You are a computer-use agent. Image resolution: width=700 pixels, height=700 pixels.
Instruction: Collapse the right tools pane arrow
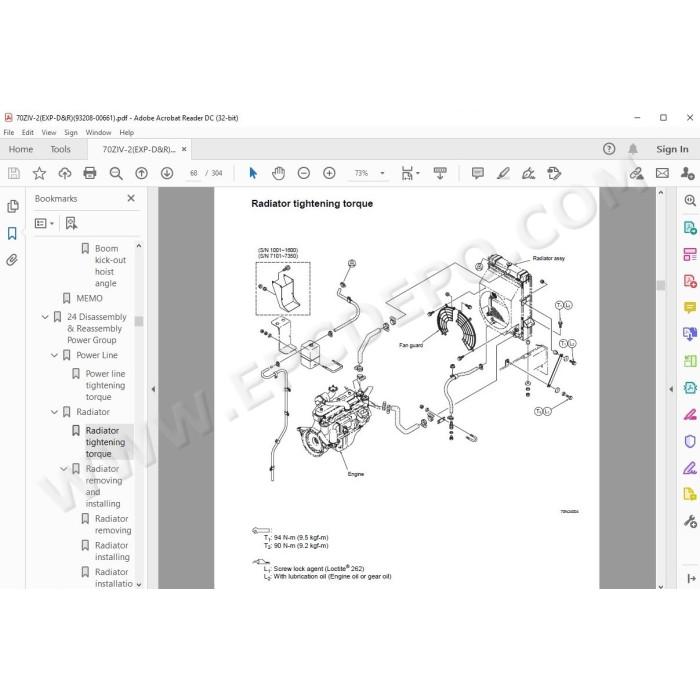pyautogui.click(x=671, y=389)
